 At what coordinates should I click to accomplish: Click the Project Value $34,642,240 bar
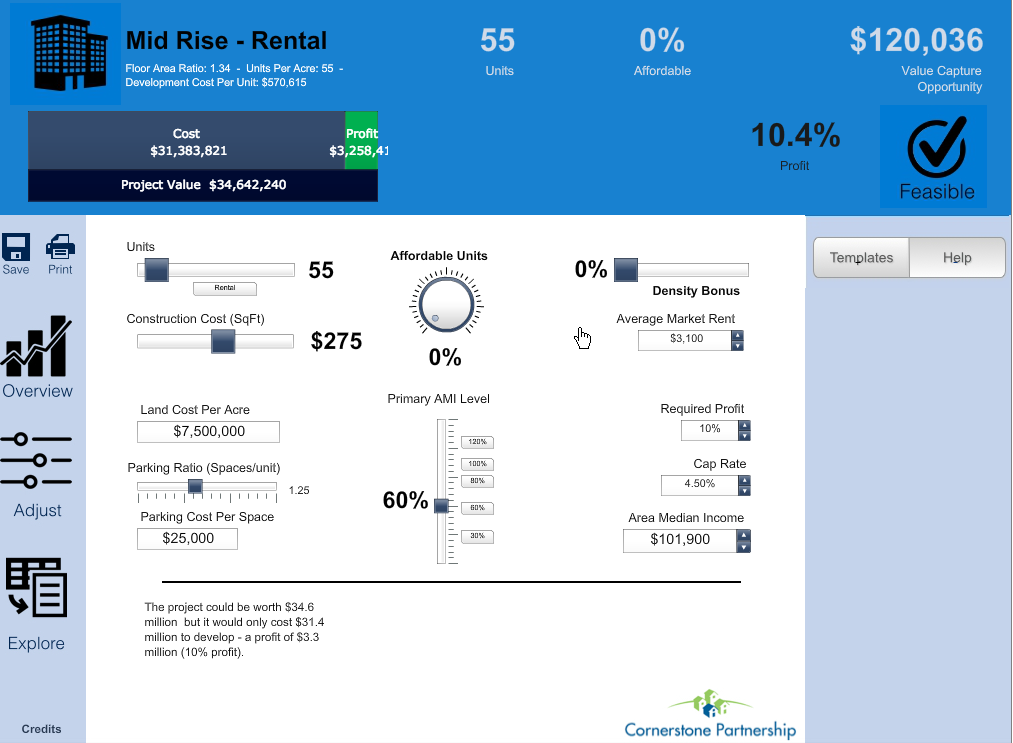203,185
